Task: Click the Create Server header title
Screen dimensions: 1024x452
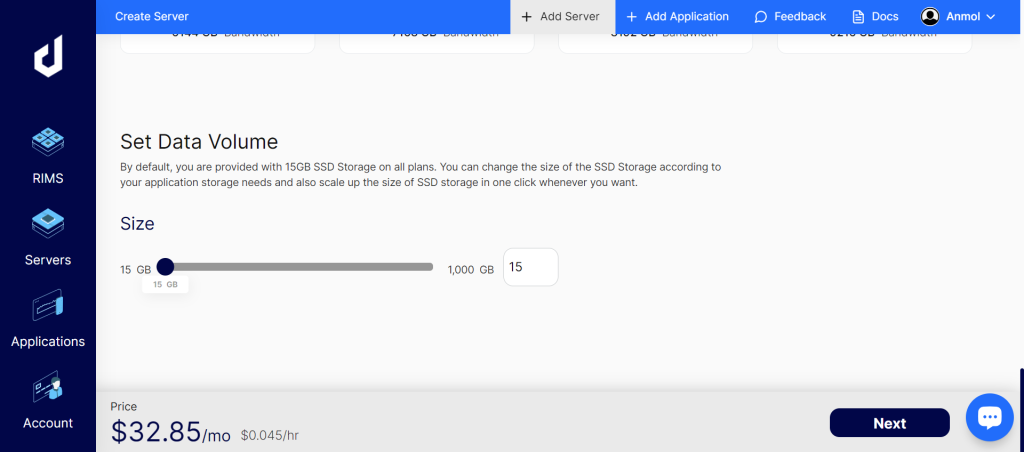Action: [x=151, y=17]
